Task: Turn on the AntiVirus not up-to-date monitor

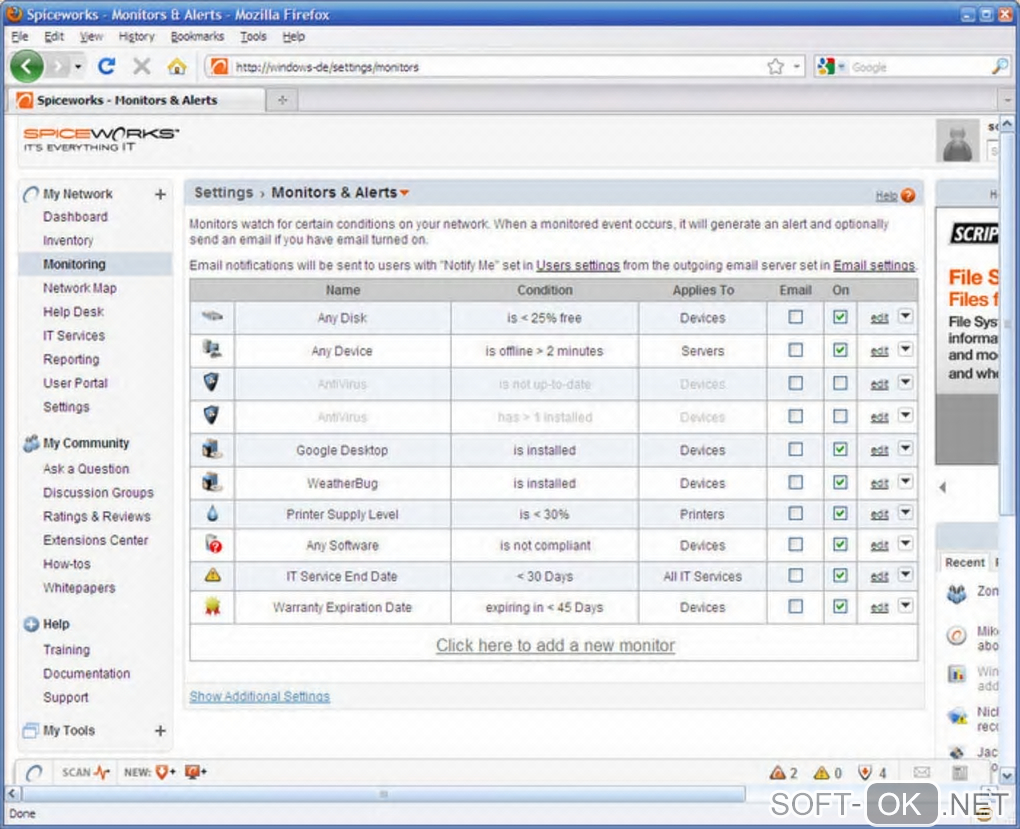Action: 840,383
